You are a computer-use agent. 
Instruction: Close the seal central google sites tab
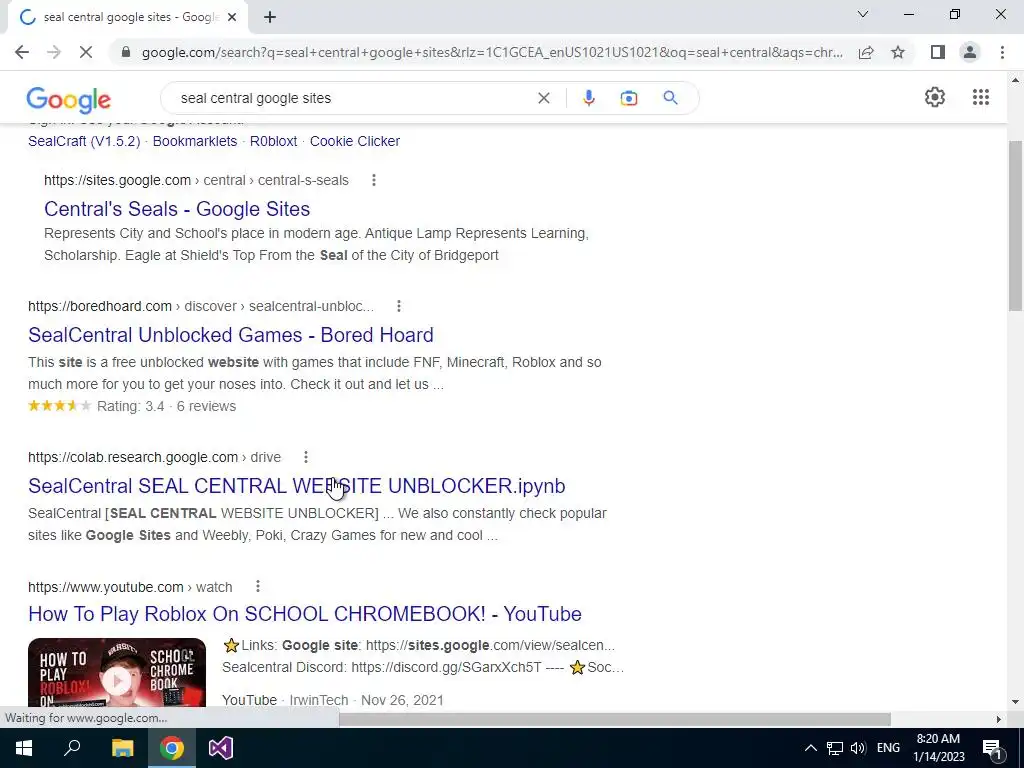[x=232, y=17]
